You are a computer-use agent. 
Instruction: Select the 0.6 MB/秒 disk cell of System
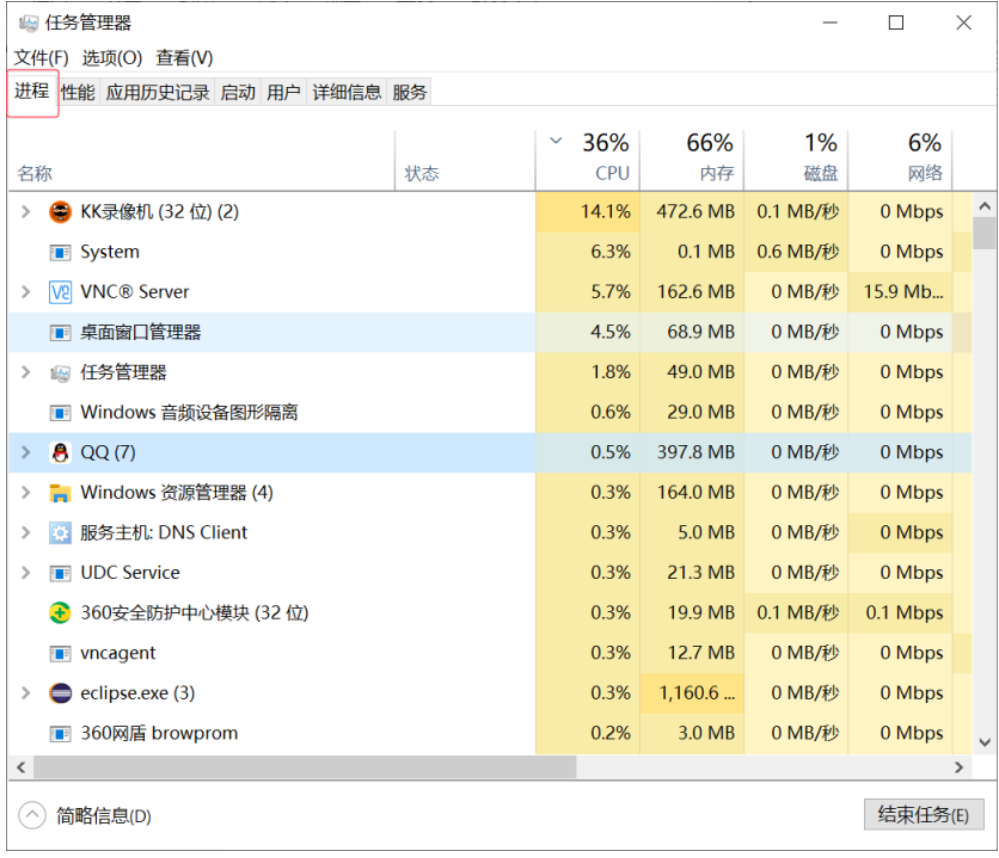tap(796, 252)
